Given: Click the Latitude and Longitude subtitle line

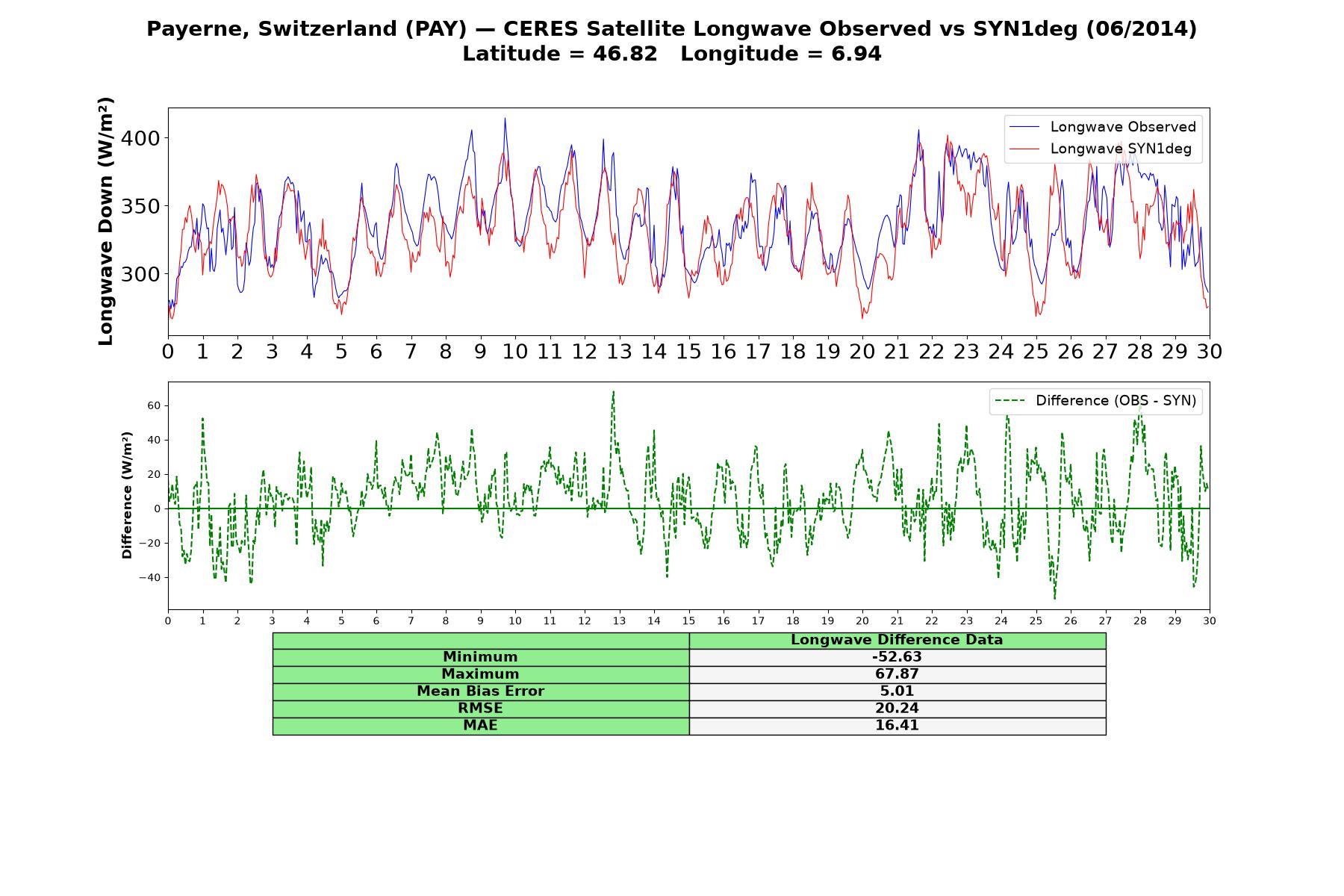Looking at the screenshot, I should coord(671,55).
